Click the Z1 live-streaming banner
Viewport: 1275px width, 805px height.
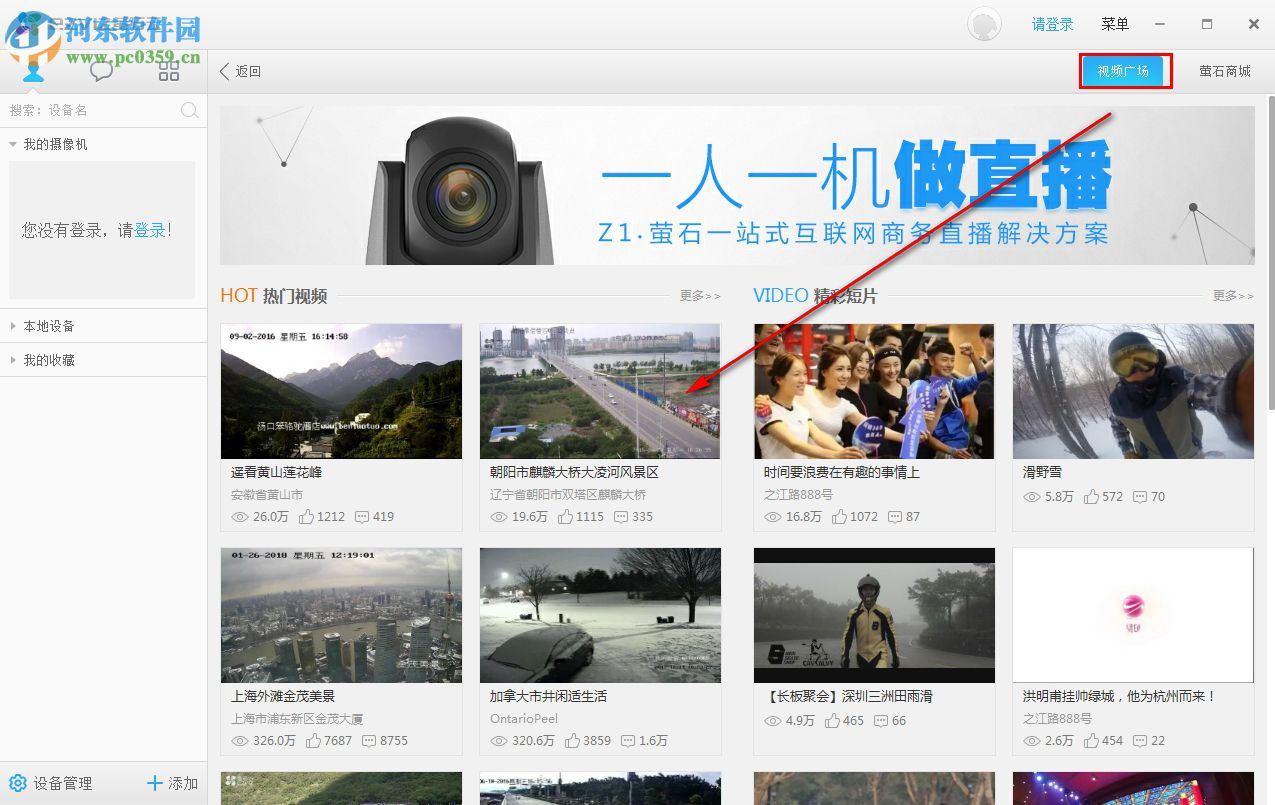(737, 185)
